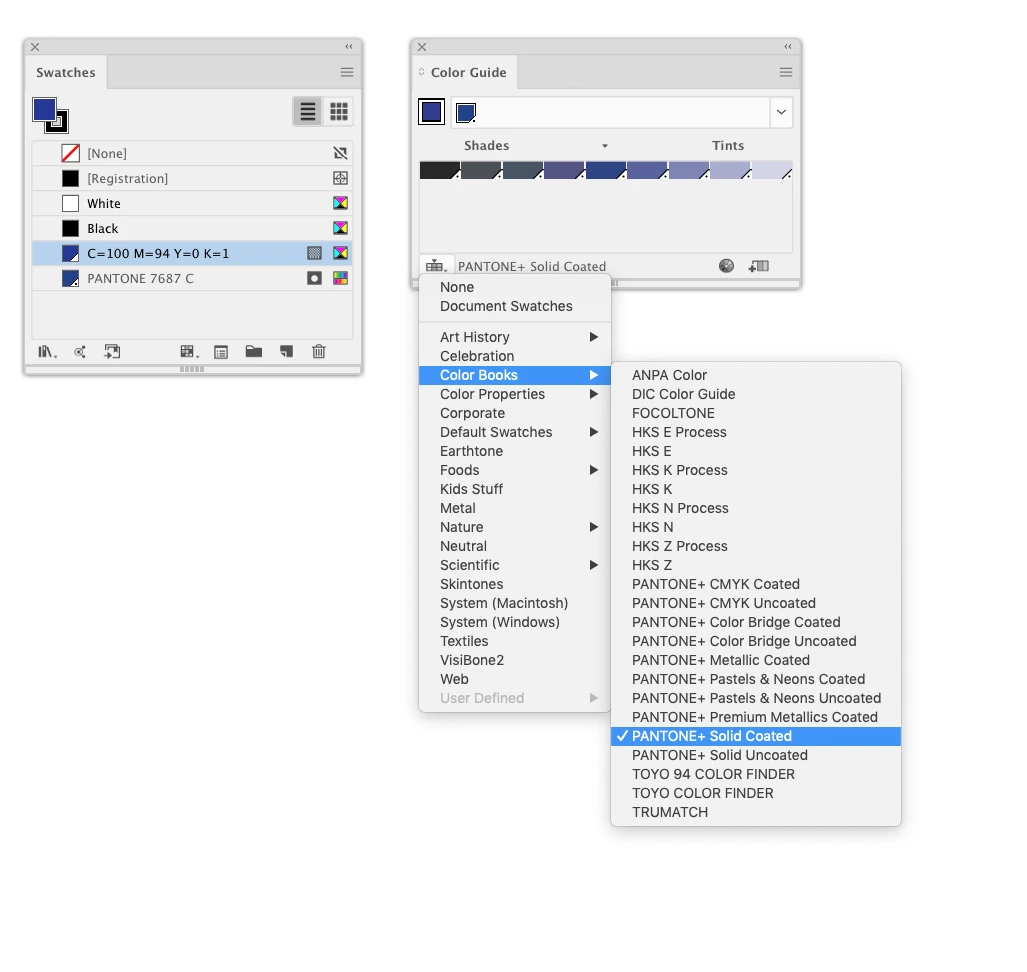This screenshot has height=972, width=1027.
Task: Choose Skintones from the menu
Action: [x=515, y=584]
